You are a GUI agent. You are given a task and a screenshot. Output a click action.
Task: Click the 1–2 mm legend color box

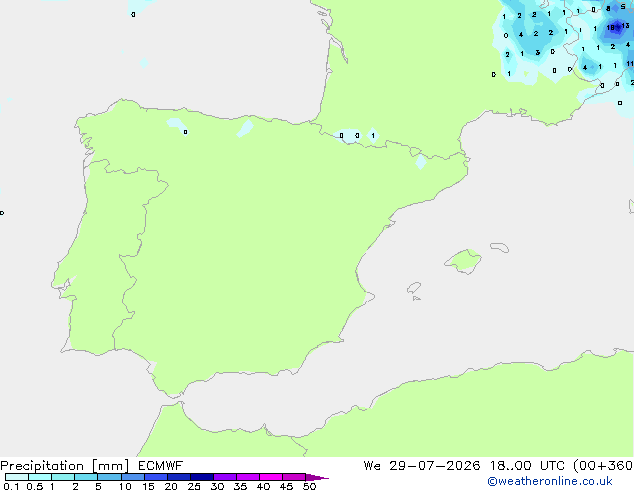63,477
